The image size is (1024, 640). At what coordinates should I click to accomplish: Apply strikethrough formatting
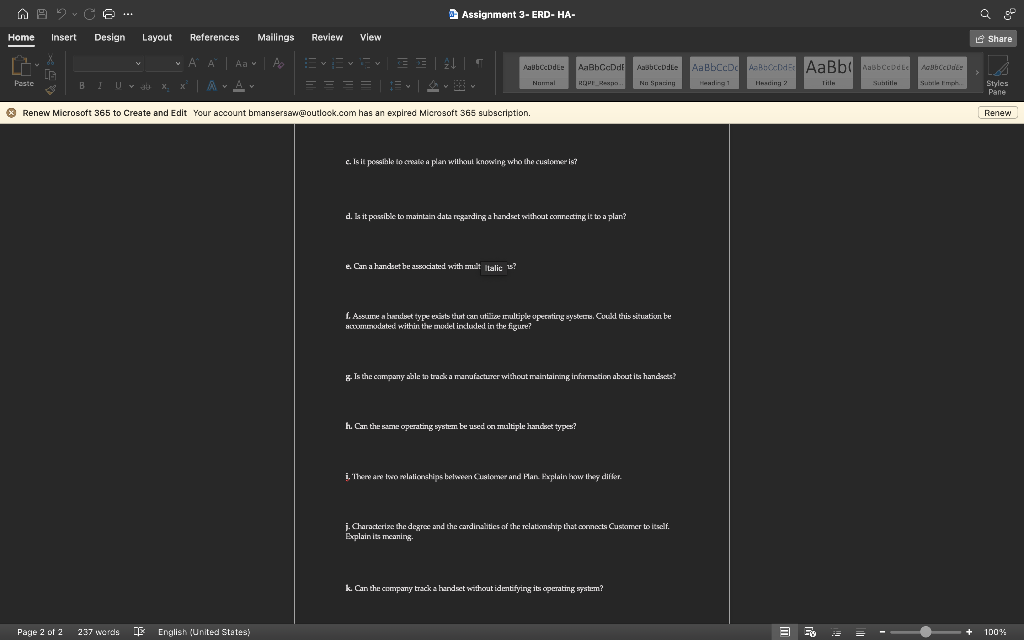[x=146, y=86]
